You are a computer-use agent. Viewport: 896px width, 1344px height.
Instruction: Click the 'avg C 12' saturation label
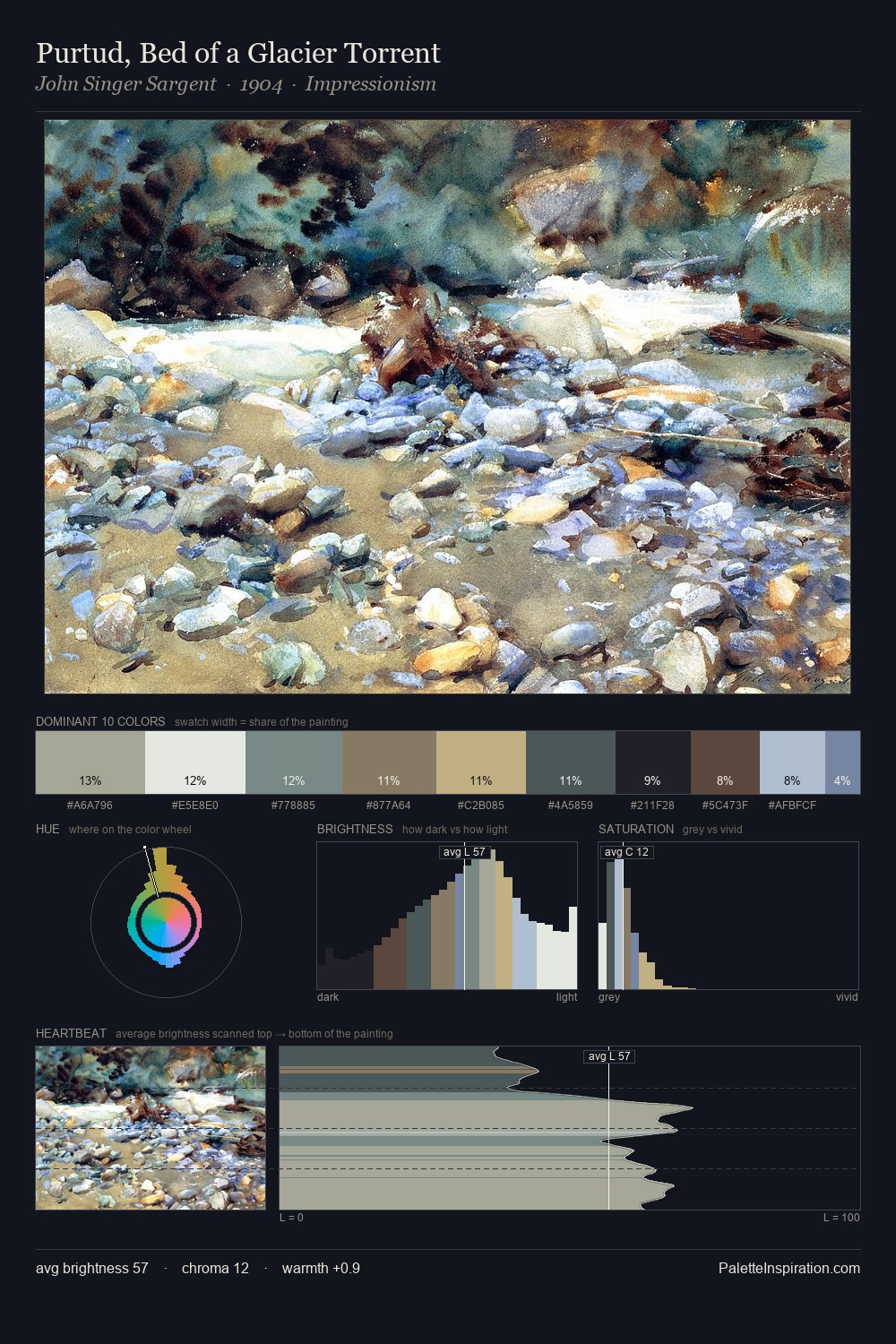(626, 852)
